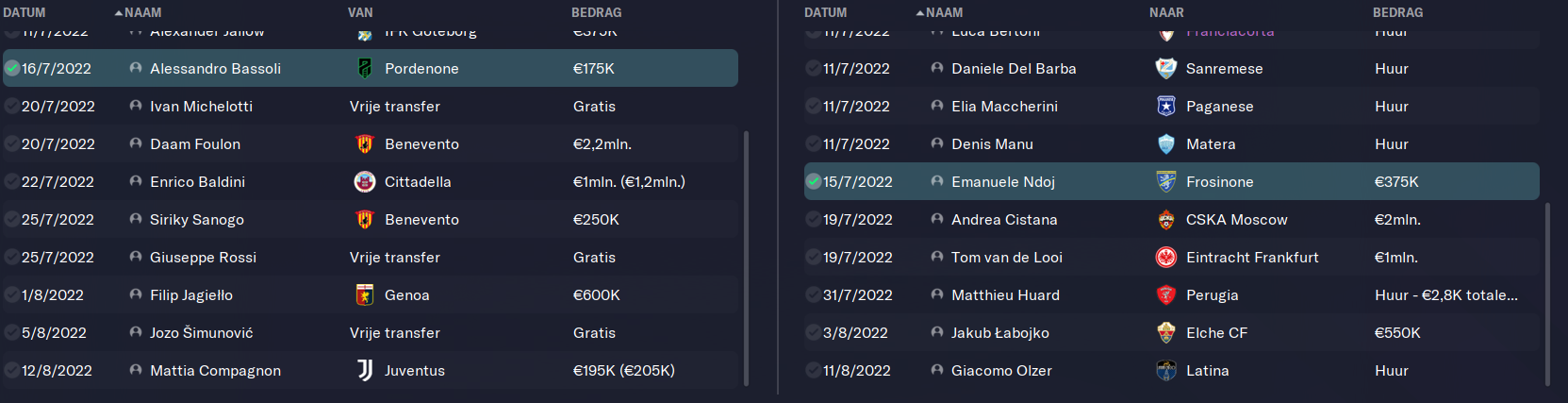Click the Genoa club crest

(x=365, y=294)
